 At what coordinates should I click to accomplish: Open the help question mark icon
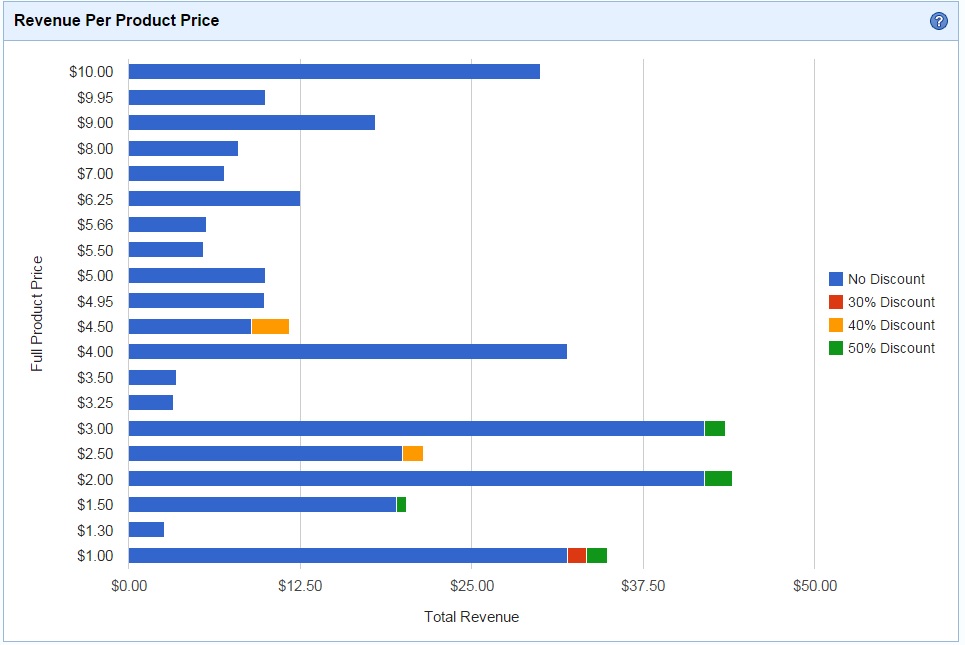pos(939,21)
